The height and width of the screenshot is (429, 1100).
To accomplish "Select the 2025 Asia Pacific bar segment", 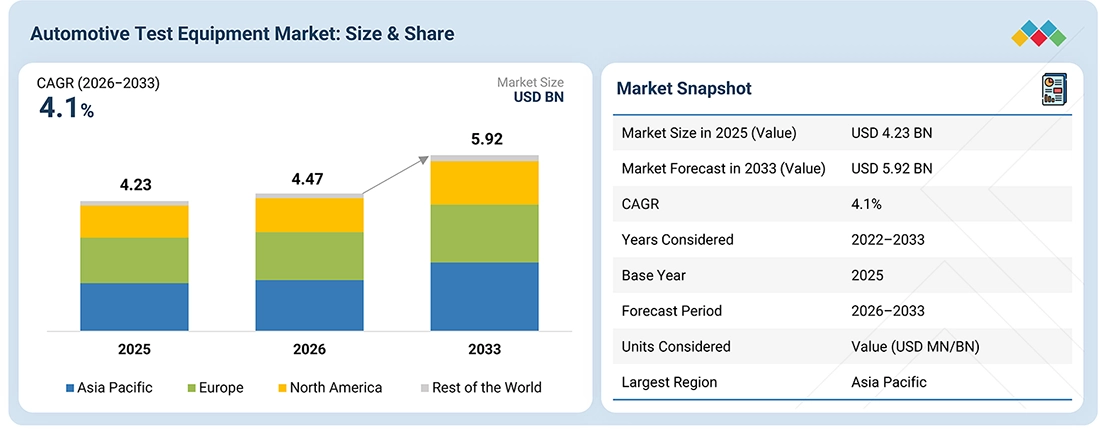I will [x=135, y=306].
